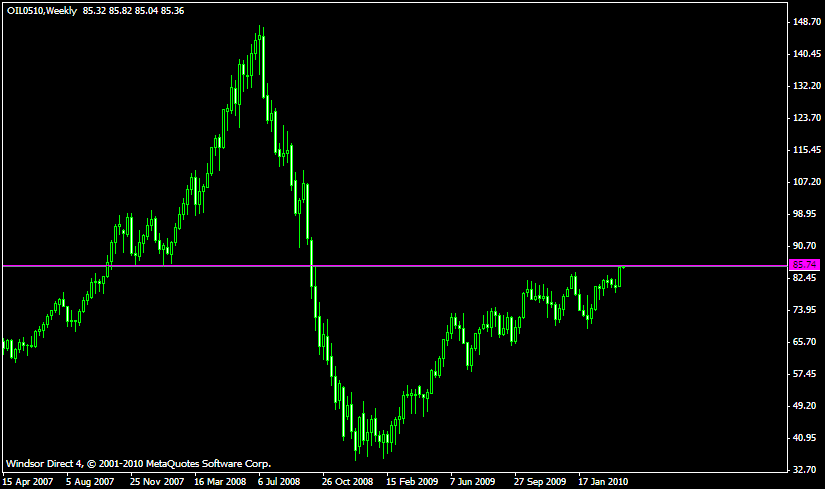
Task: Click the 15 Apr 2007 date label
Action: [27, 481]
